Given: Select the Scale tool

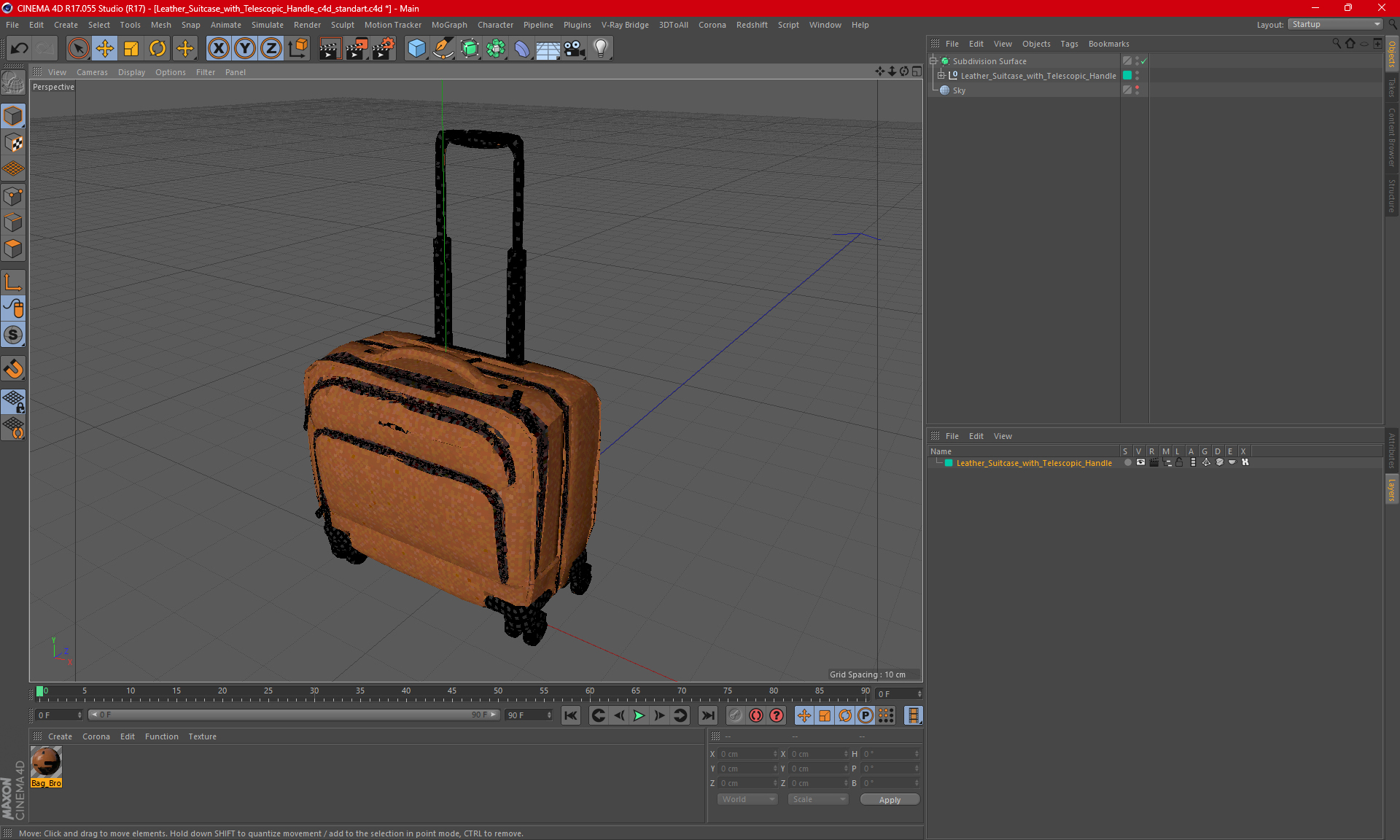Looking at the screenshot, I should [131, 49].
